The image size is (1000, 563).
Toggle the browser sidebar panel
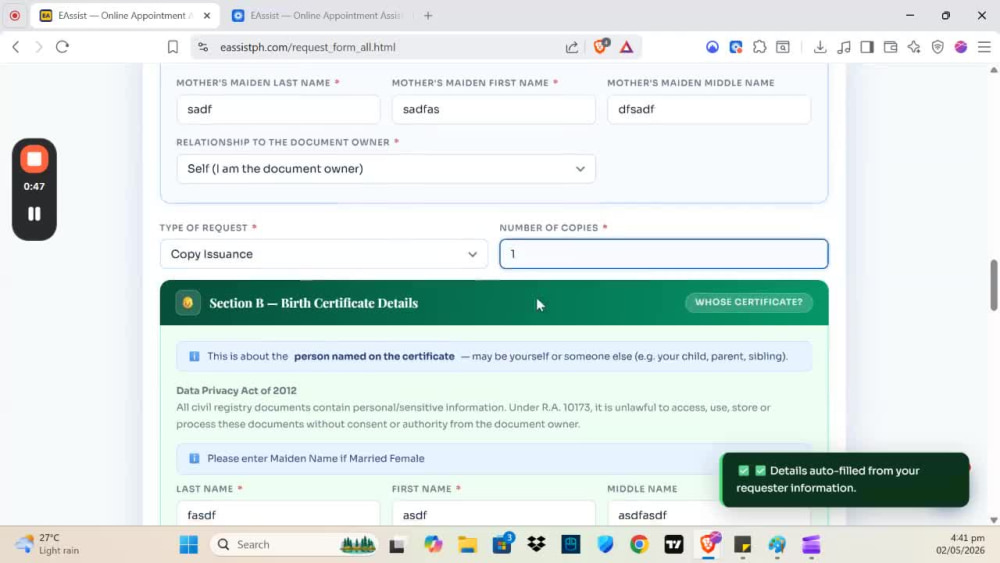click(x=867, y=47)
